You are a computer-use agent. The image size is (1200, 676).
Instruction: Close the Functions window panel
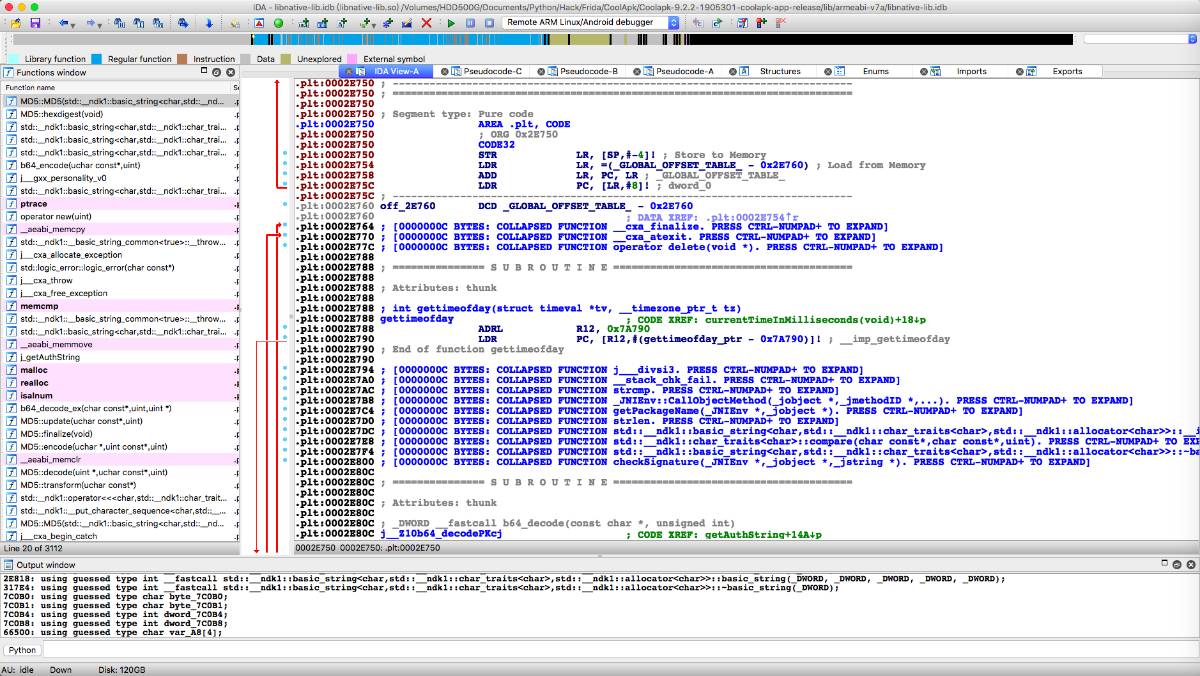(x=230, y=72)
